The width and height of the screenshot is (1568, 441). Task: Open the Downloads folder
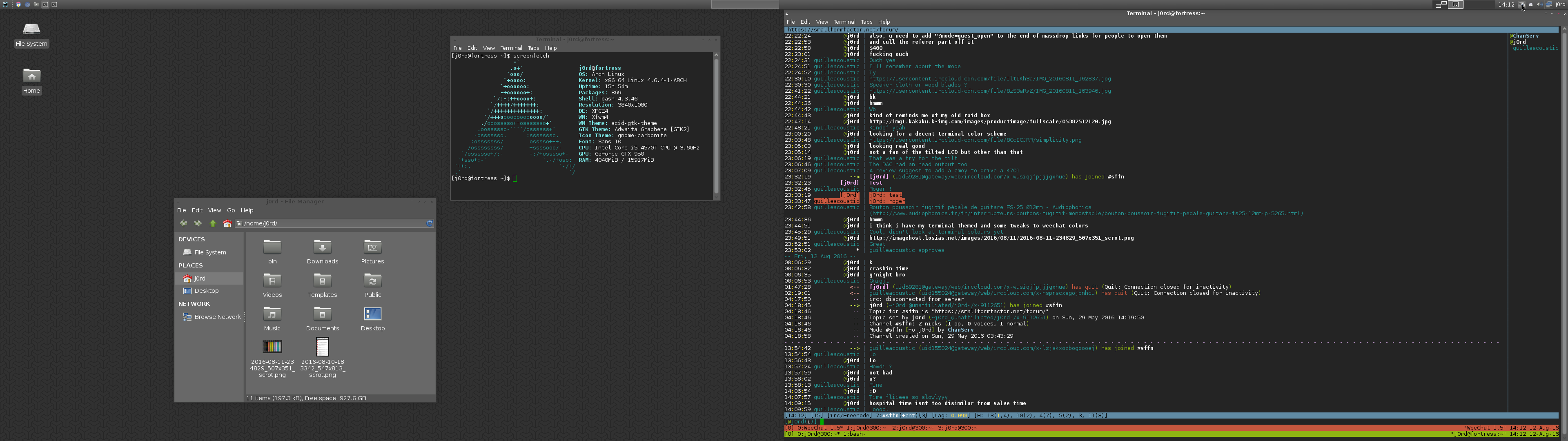coord(323,252)
